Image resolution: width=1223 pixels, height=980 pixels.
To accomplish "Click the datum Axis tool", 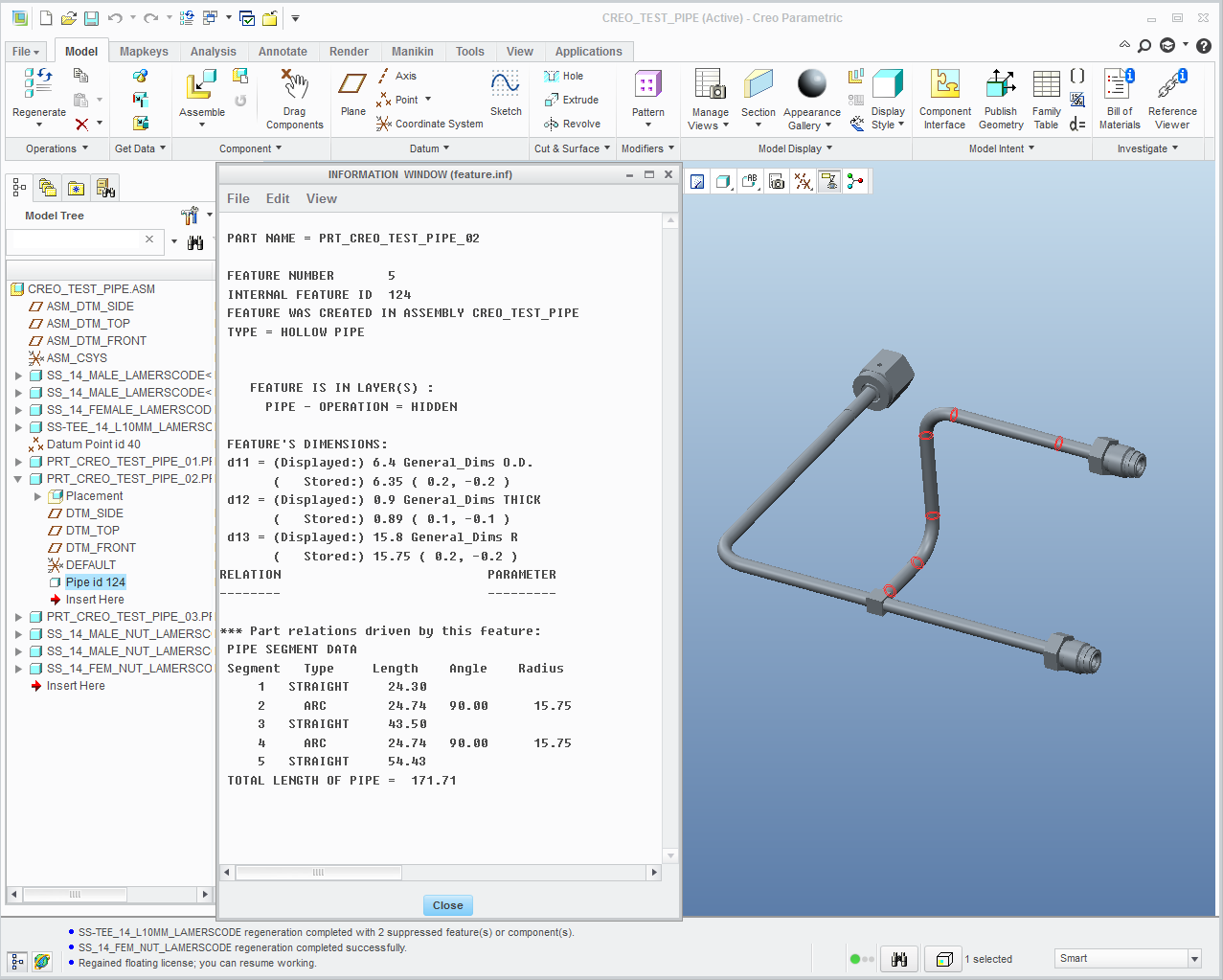I will [396, 76].
